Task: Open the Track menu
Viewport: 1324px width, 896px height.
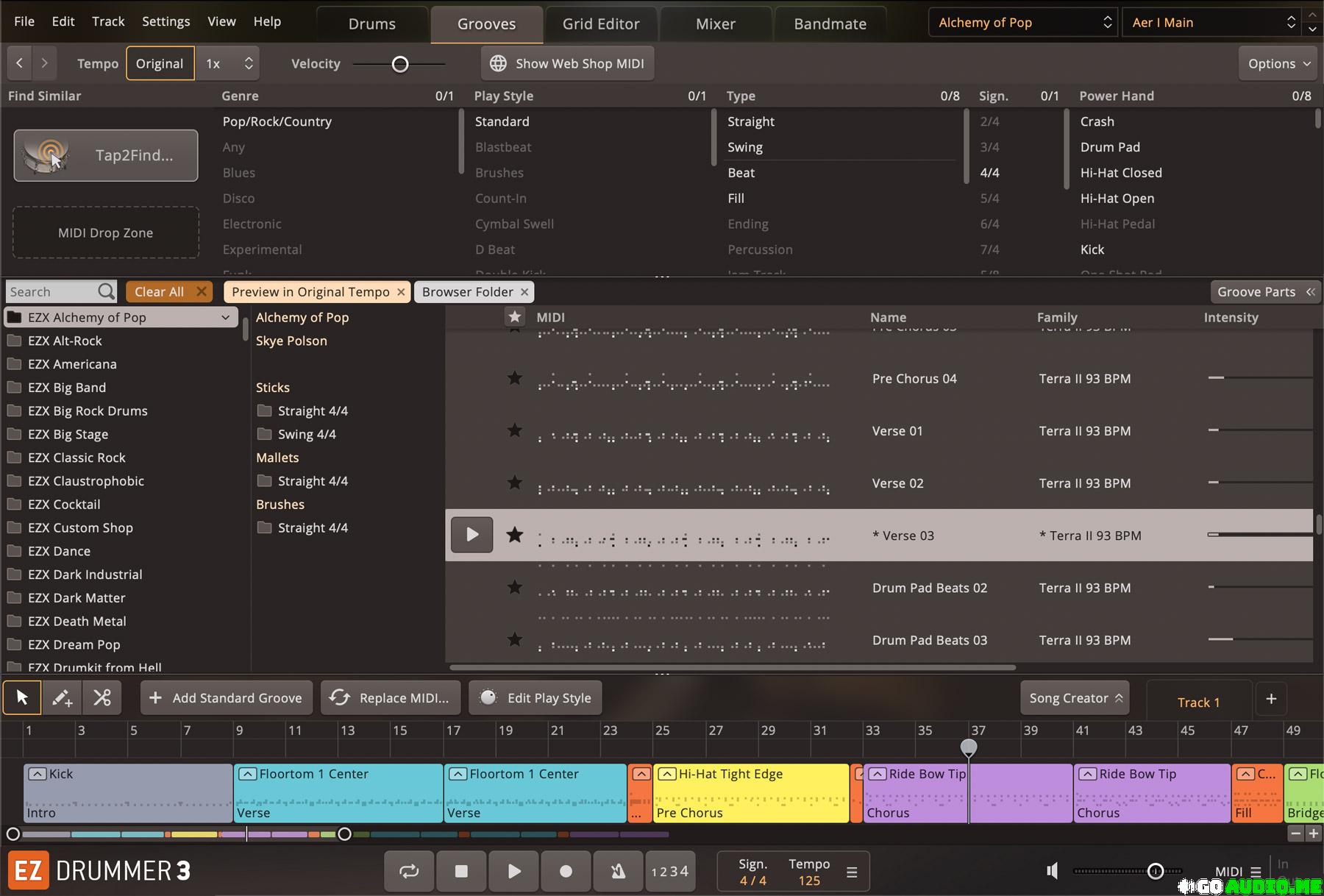Action: 108,21
